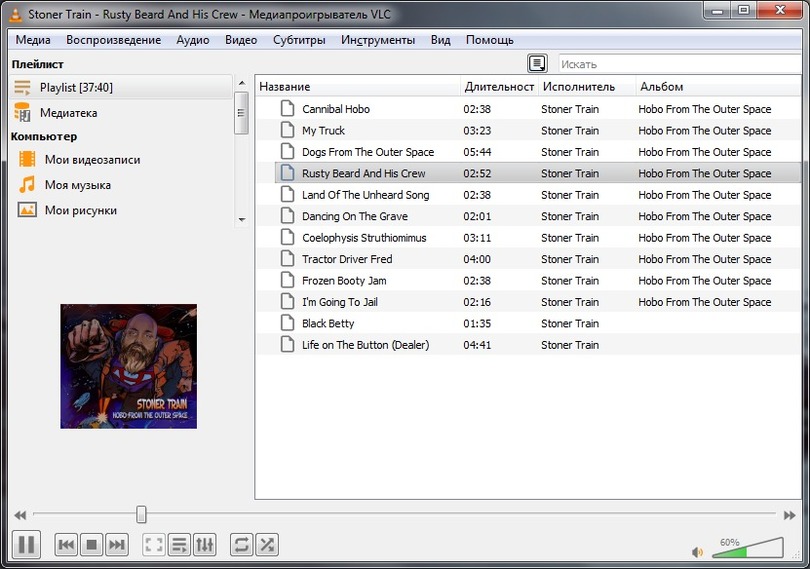The width and height of the screenshot is (810, 569).
Task: Select track Tractor Driver Fred
Action: [347, 259]
